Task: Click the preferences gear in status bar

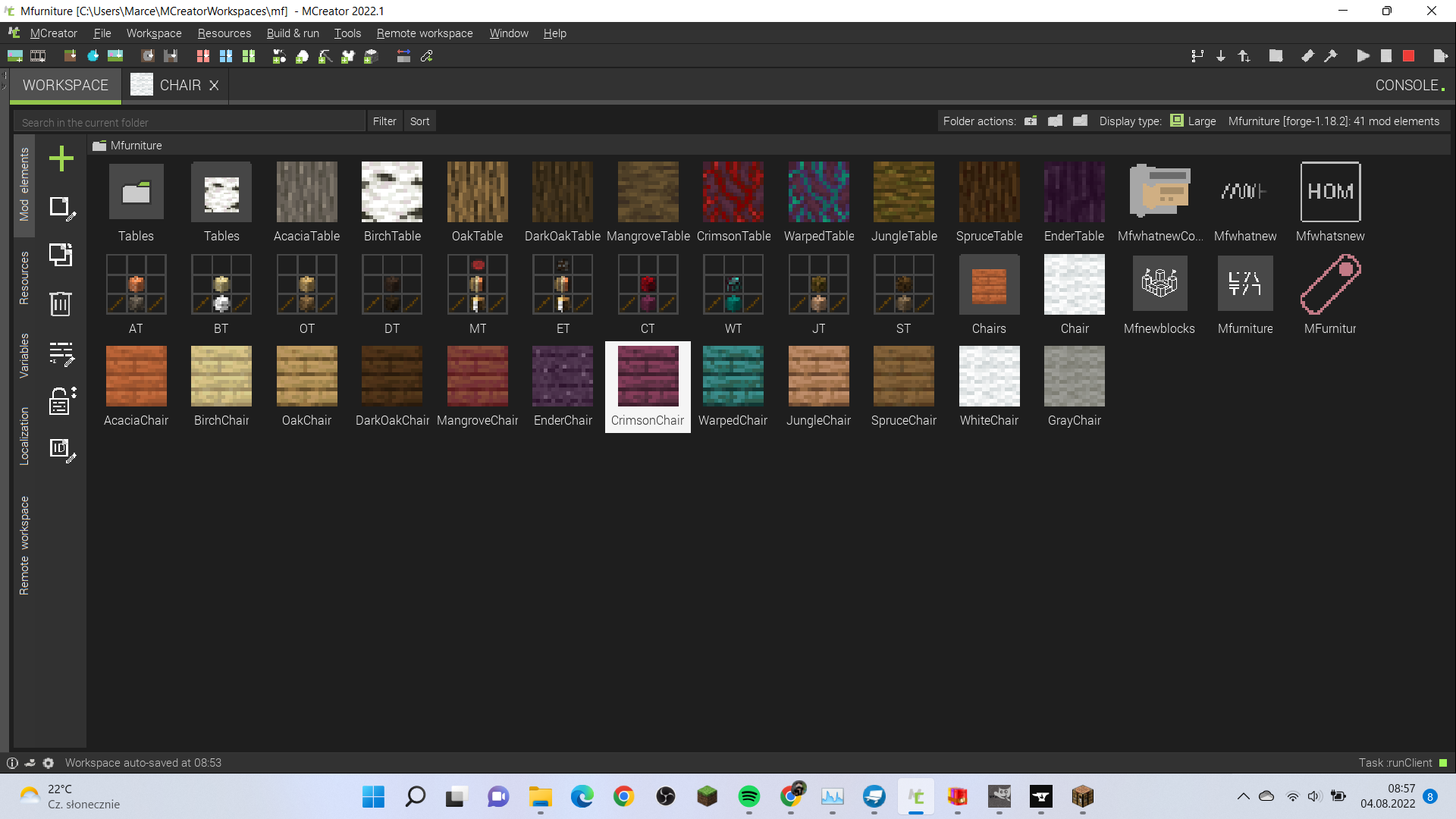Action: [x=49, y=763]
